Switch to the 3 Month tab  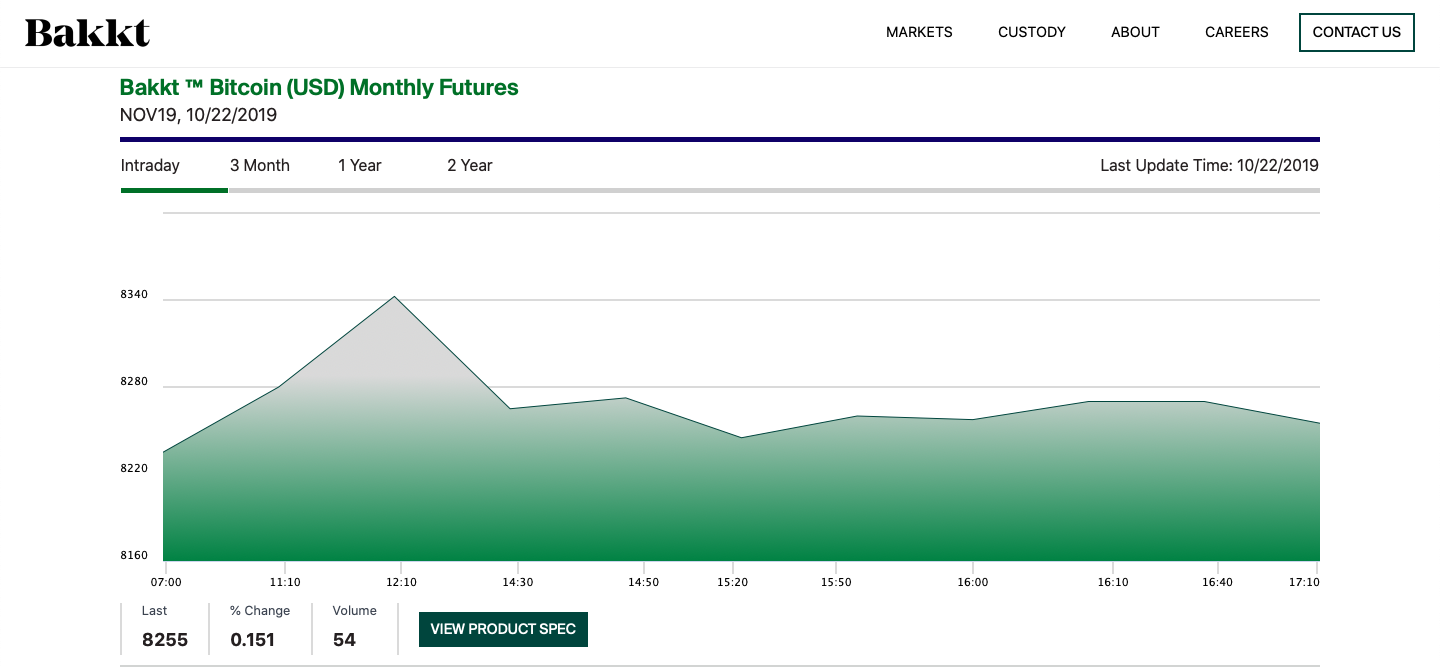(x=260, y=165)
